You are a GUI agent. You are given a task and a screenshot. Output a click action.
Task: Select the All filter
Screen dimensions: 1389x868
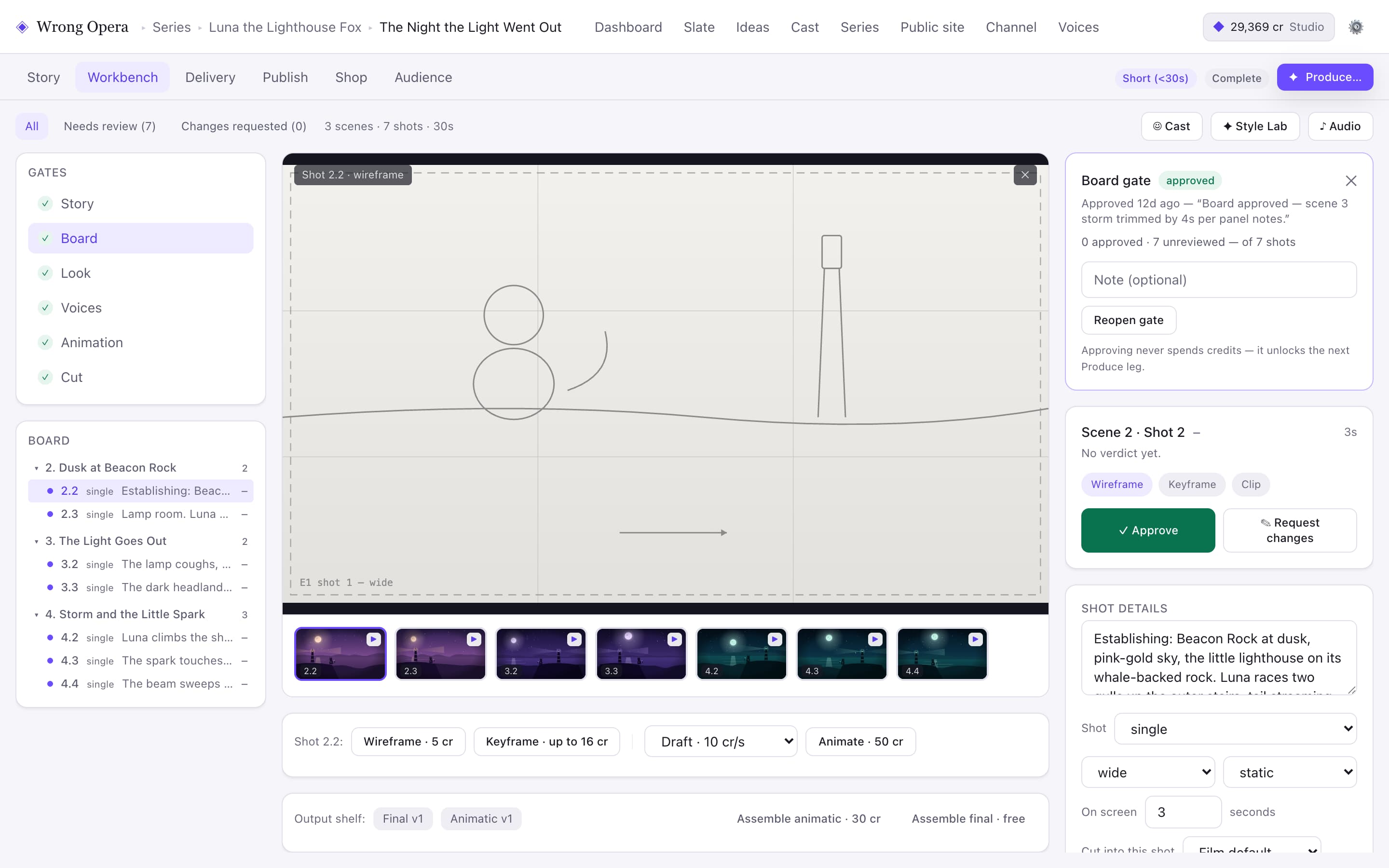coord(31,126)
